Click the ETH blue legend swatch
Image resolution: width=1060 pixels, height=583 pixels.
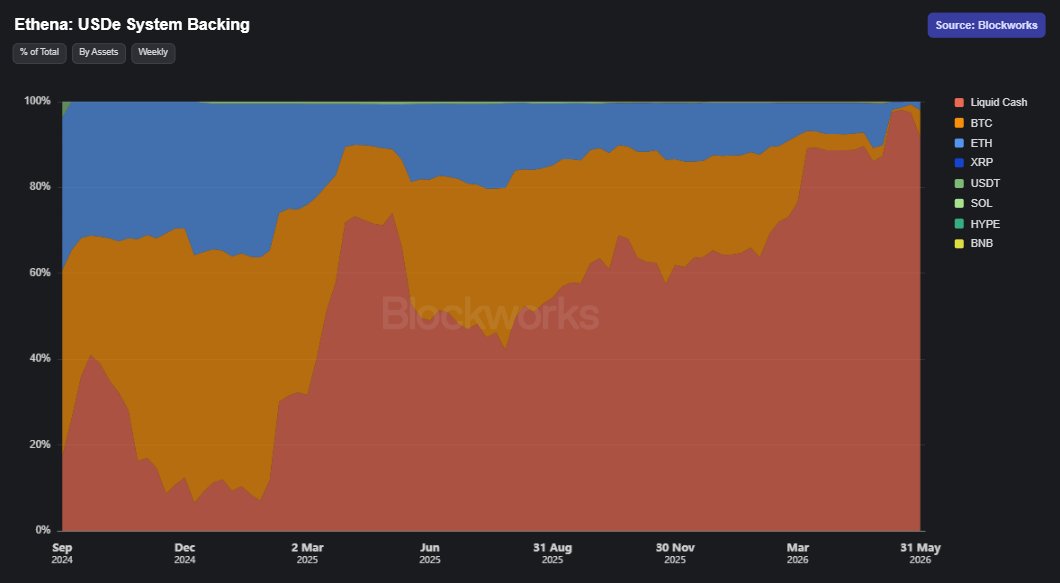(959, 143)
